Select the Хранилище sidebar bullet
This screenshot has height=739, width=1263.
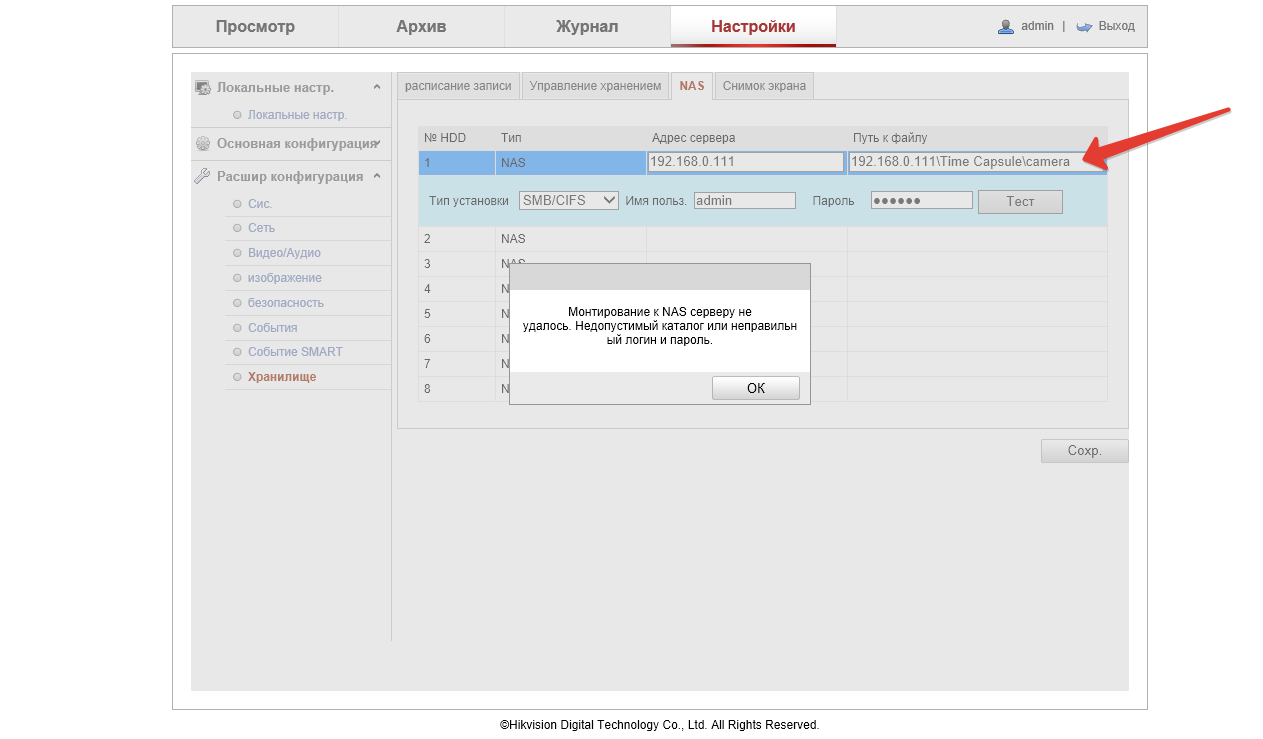237,377
